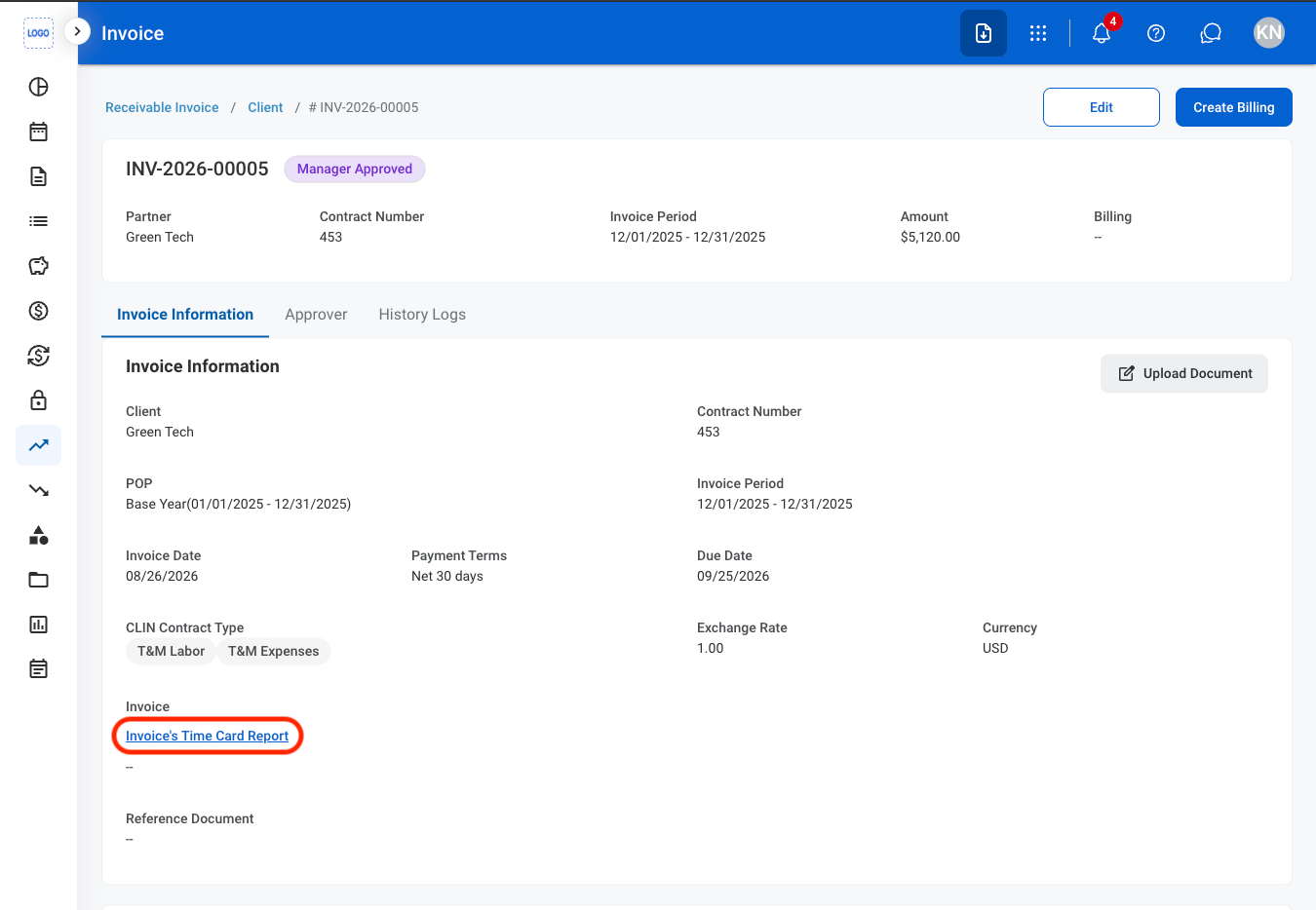Screen dimensions: 1316x910
Task: Open the Receivable Invoice breadcrumb link
Action: pyautogui.click(x=162, y=107)
